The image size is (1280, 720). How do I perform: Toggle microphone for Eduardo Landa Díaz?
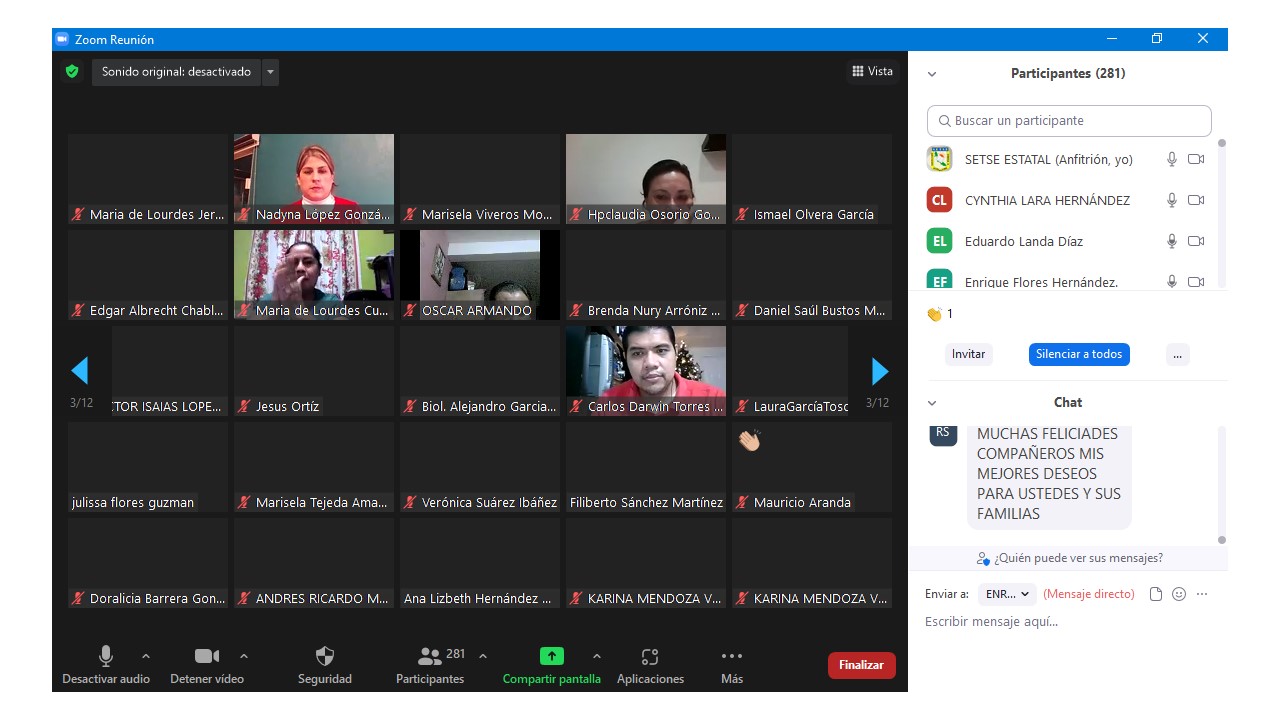(1172, 241)
